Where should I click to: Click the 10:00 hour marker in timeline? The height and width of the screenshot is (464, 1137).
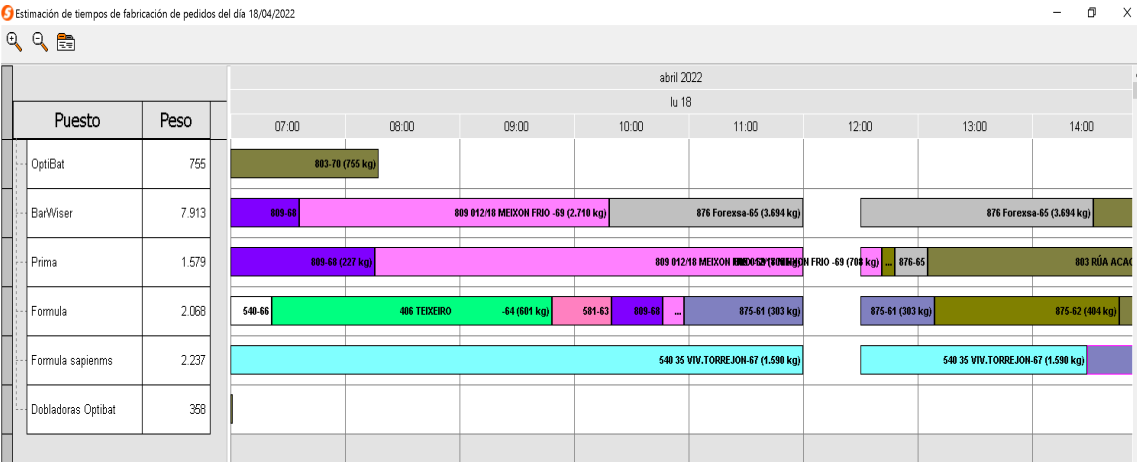631,127
